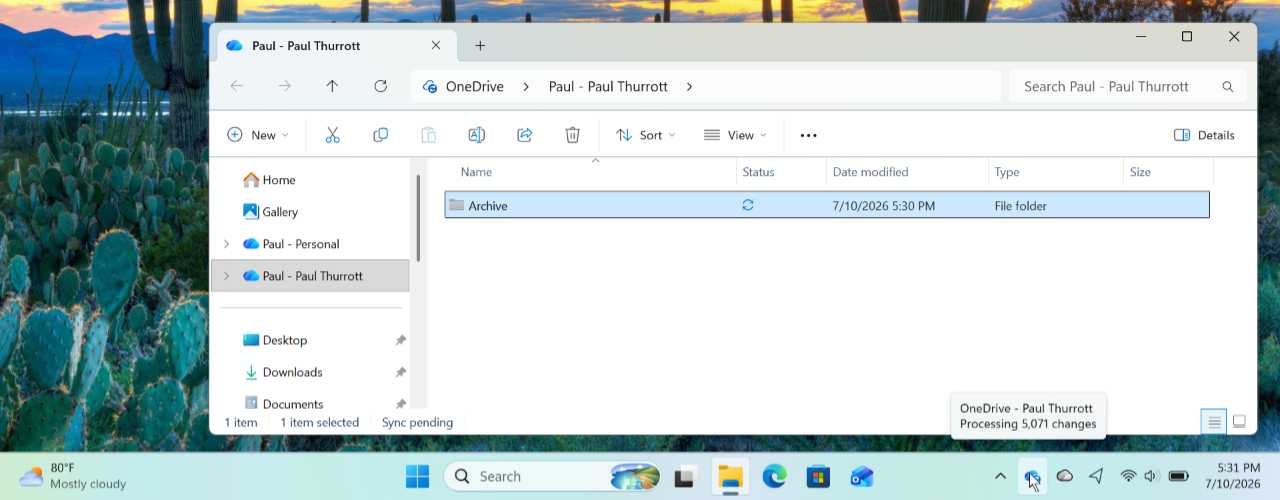Click chevron after OneDrive in address bar
Image resolution: width=1280 pixels, height=500 pixels.
[x=526, y=87]
